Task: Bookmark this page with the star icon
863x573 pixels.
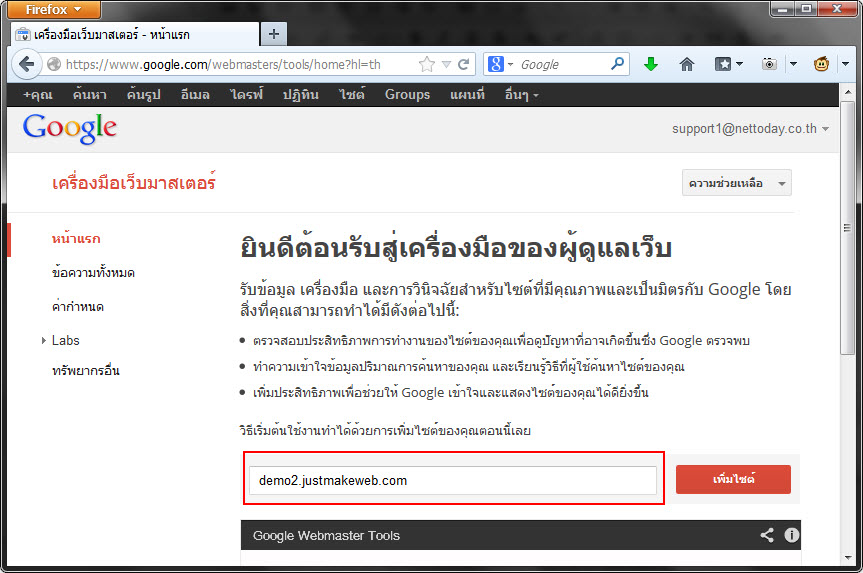Action: point(427,64)
